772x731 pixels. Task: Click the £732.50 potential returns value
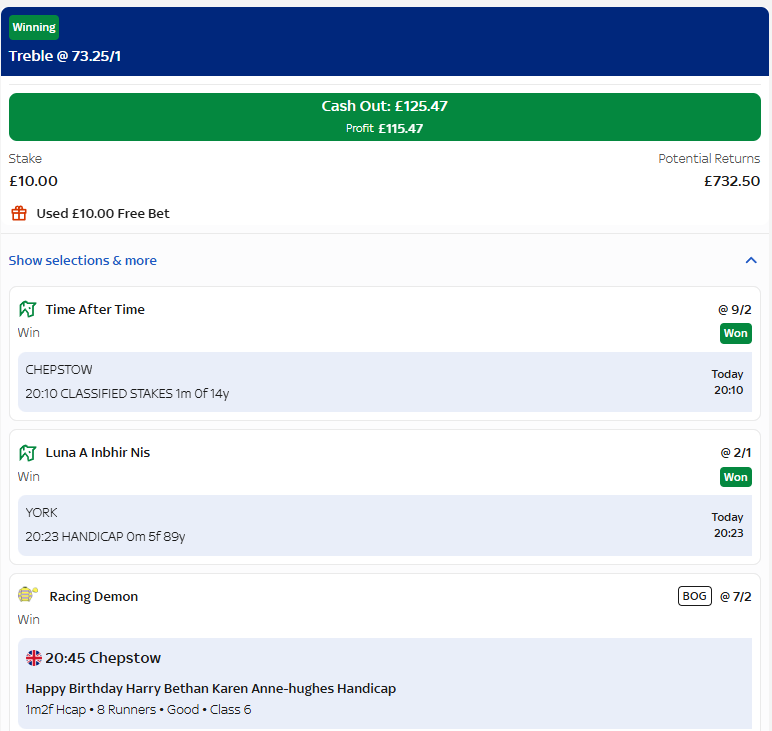click(x=732, y=181)
